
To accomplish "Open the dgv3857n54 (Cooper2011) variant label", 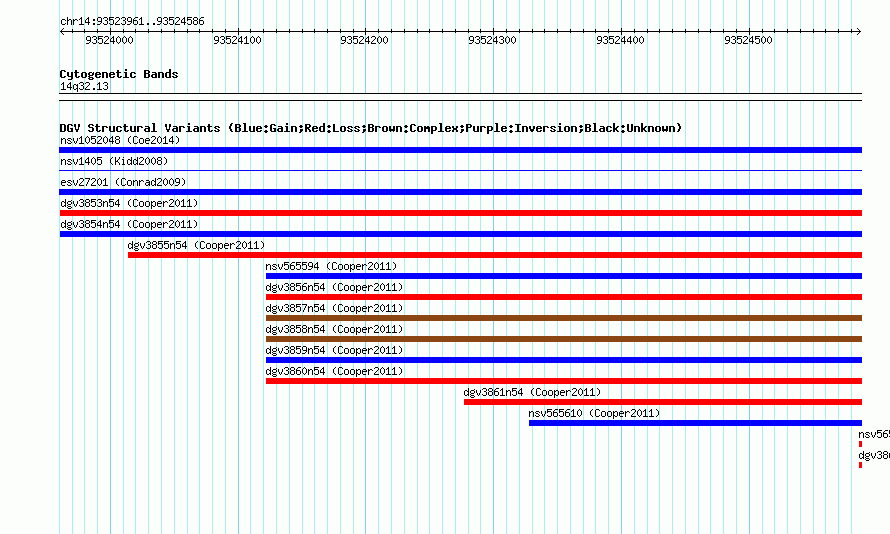I will 334,308.
